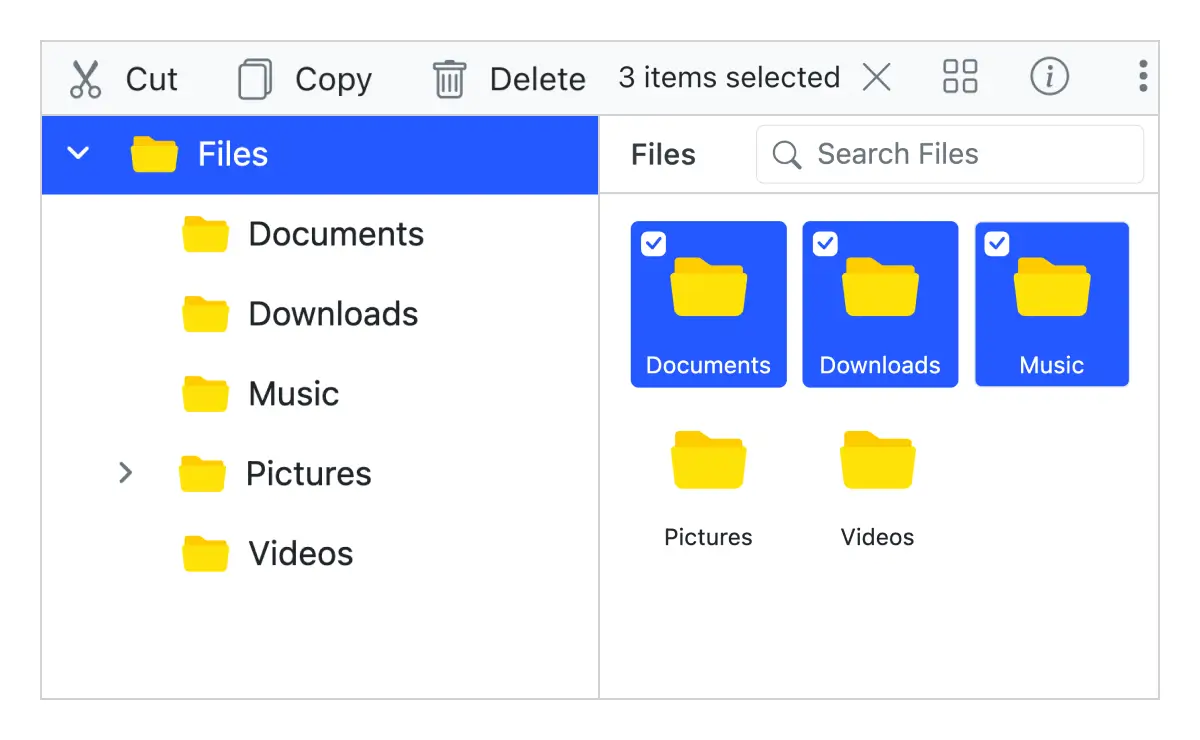This screenshot has width=1200, height=740.
Task: Deselect the Downloads checkbox
Action: tap(827, 243)
